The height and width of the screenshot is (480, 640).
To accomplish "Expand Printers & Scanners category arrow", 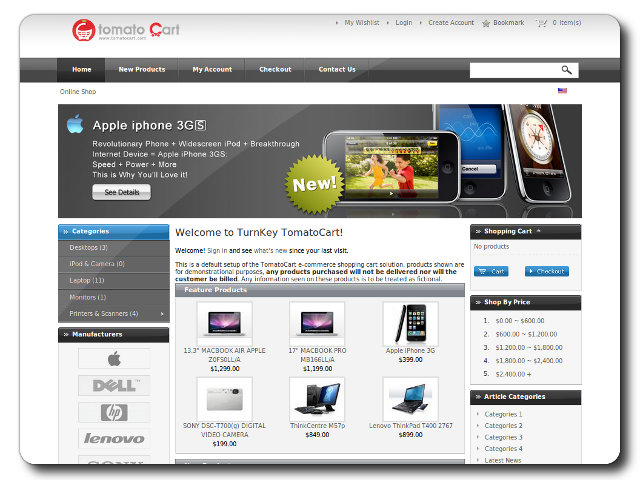I will [160, 314].
